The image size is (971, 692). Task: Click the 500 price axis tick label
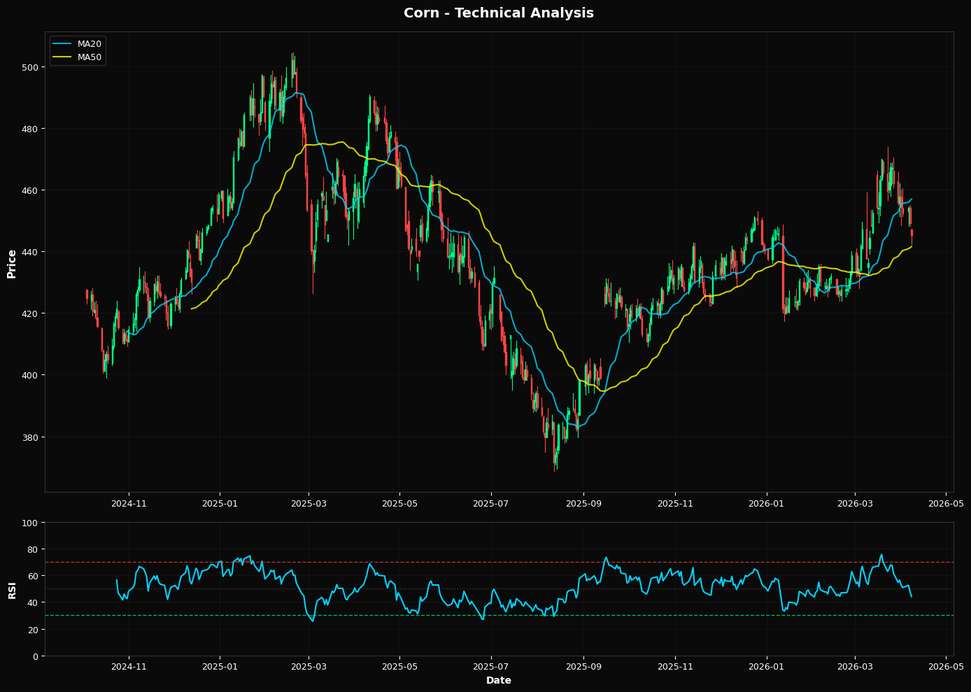pos(32,67)
